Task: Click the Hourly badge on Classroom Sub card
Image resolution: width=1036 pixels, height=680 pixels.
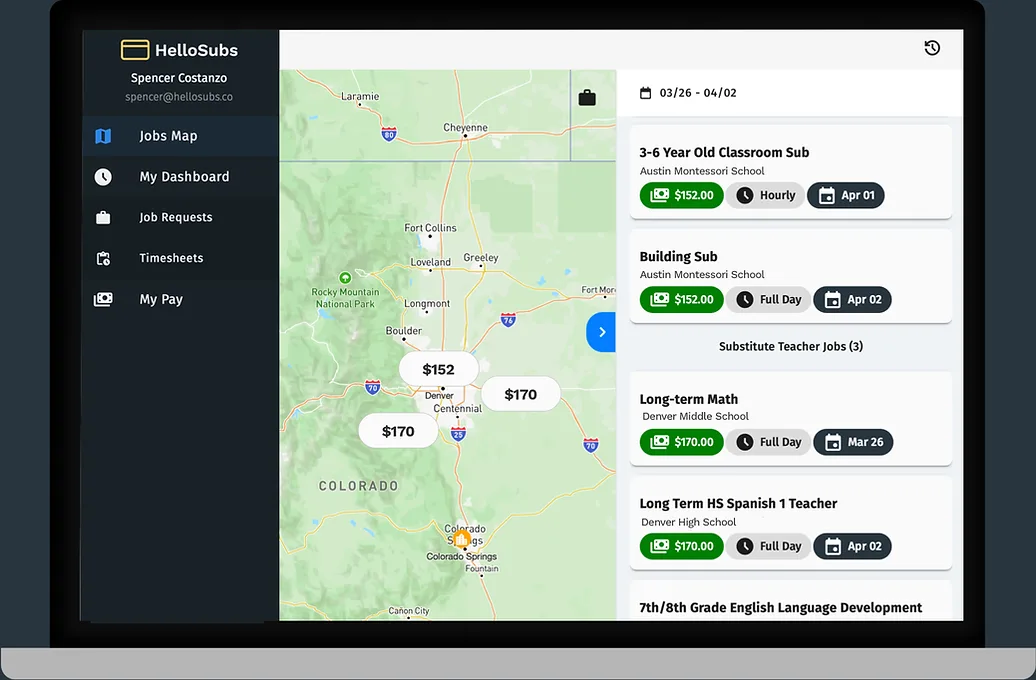Action: (766, 195)
